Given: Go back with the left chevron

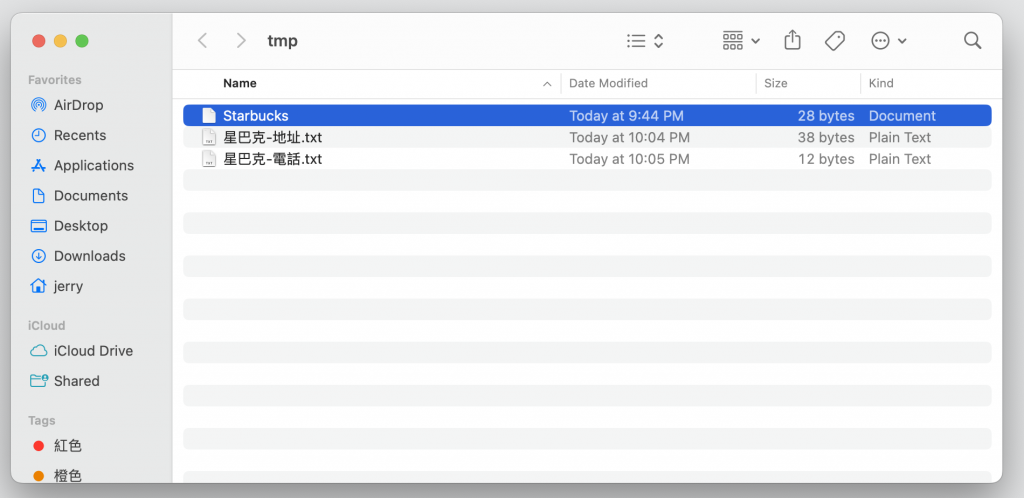Looking at the screenshot, I should [x=203, y=40].
